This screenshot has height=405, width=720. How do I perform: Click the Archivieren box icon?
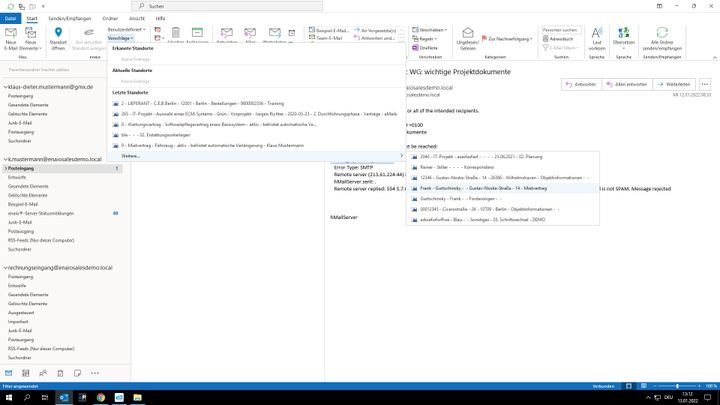pyautogui.click(x=197, y=33)
